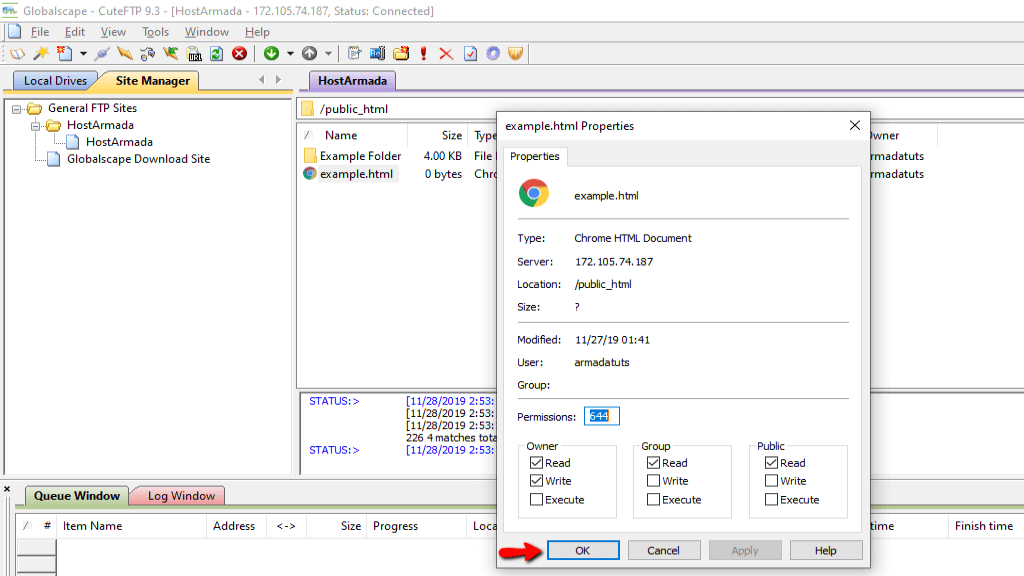Confirm the properties dialog with OK

pyautogui.click(x=583, y=551)
